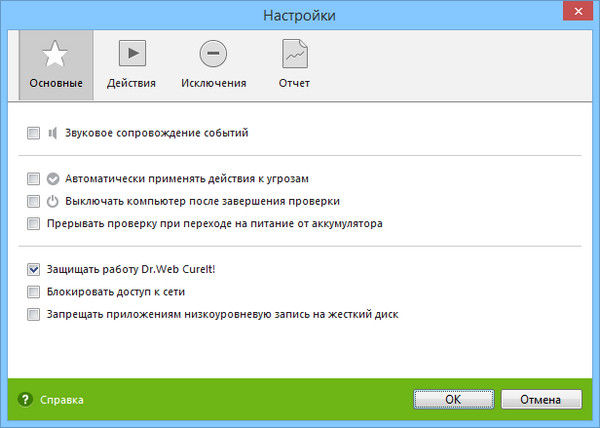The image size is (600, 428).
Task: Enable Блокировать доступ к сети checkbox
Action: (x=34, y=292)
